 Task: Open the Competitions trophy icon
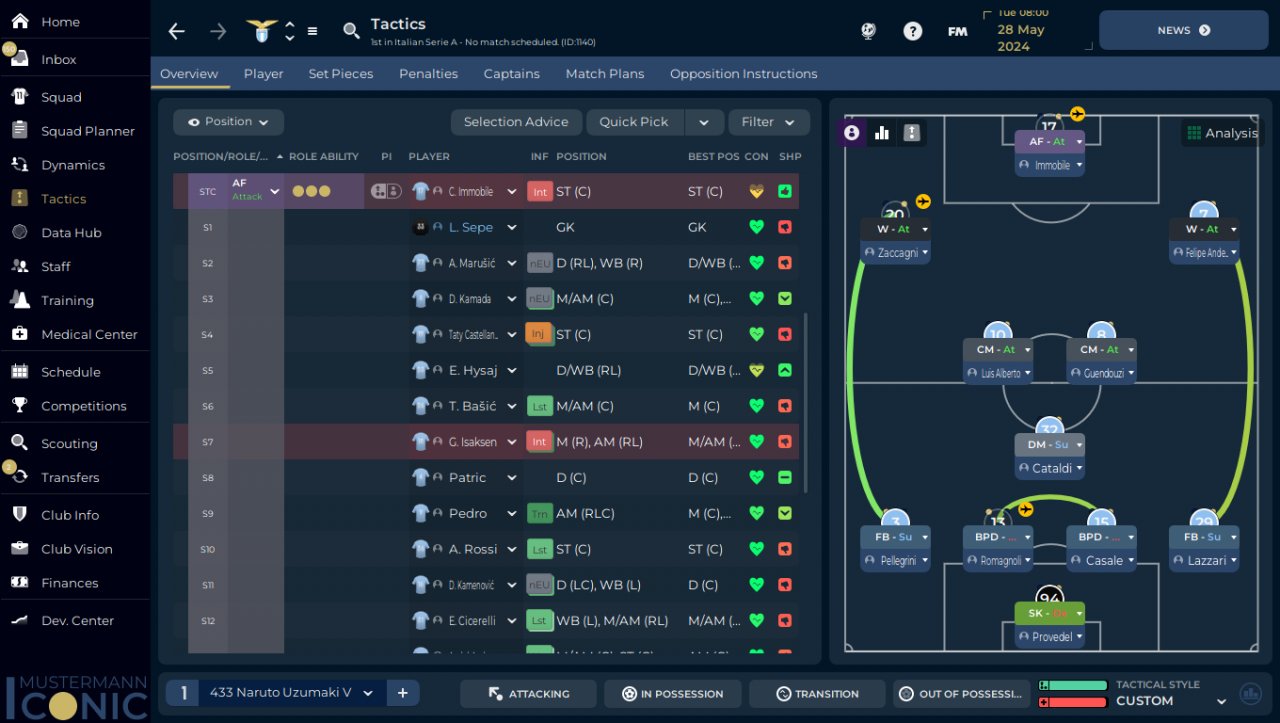pos(20,406)
